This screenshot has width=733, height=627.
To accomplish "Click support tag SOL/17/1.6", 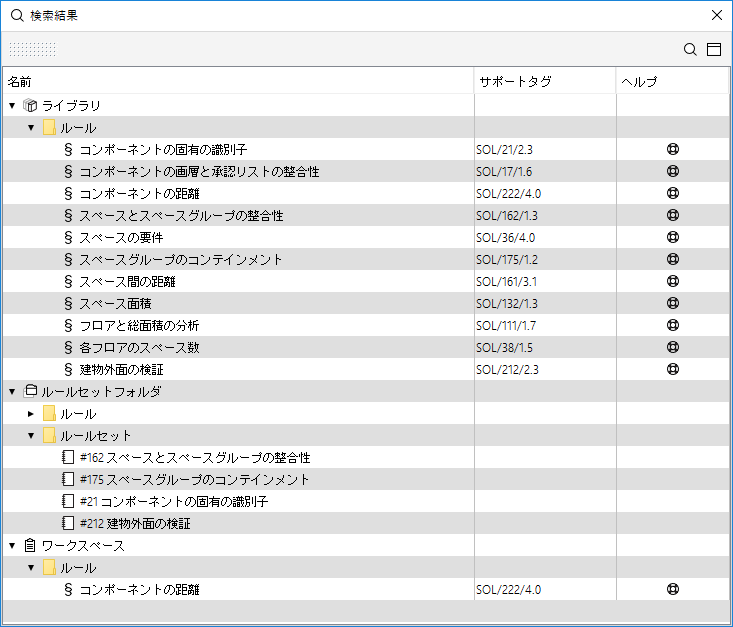I will coord(504,172).
